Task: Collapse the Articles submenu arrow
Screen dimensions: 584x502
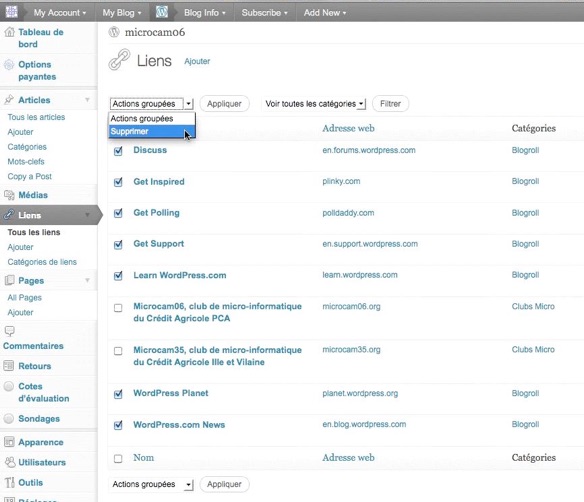Action: pos(88,100)
